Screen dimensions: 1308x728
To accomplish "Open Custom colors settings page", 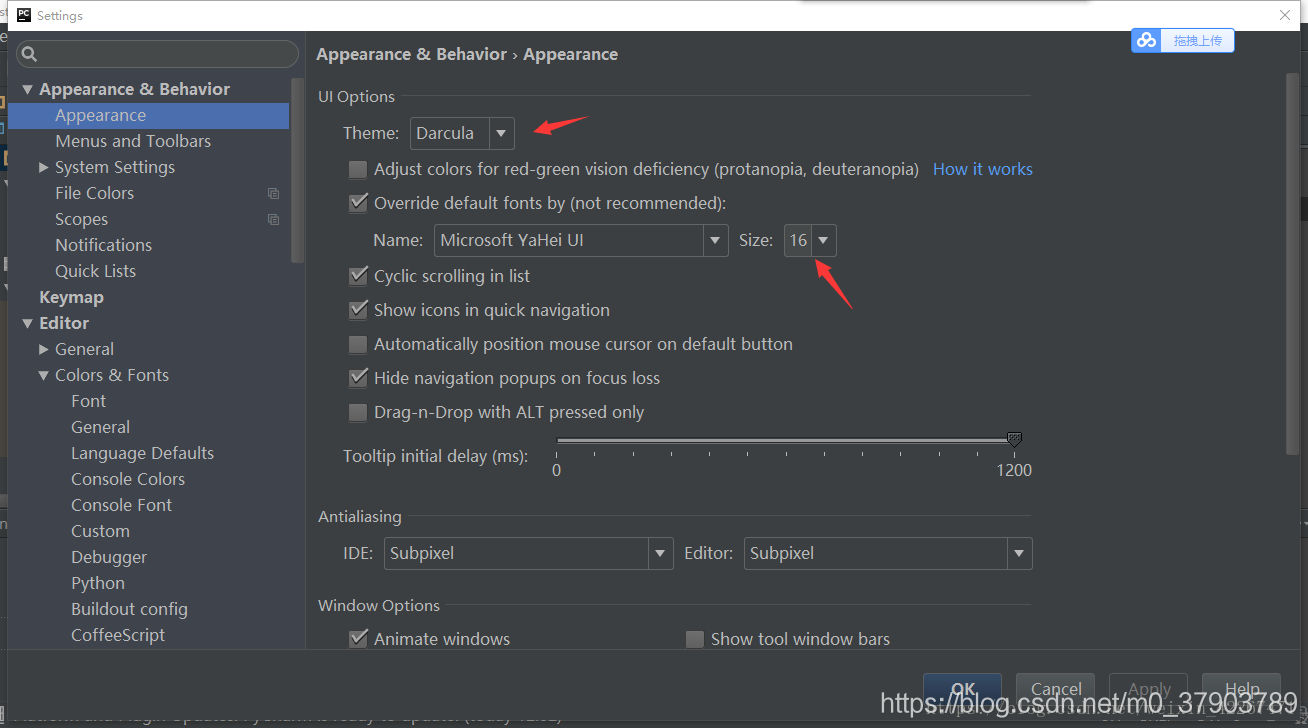I will click(100, 531).
